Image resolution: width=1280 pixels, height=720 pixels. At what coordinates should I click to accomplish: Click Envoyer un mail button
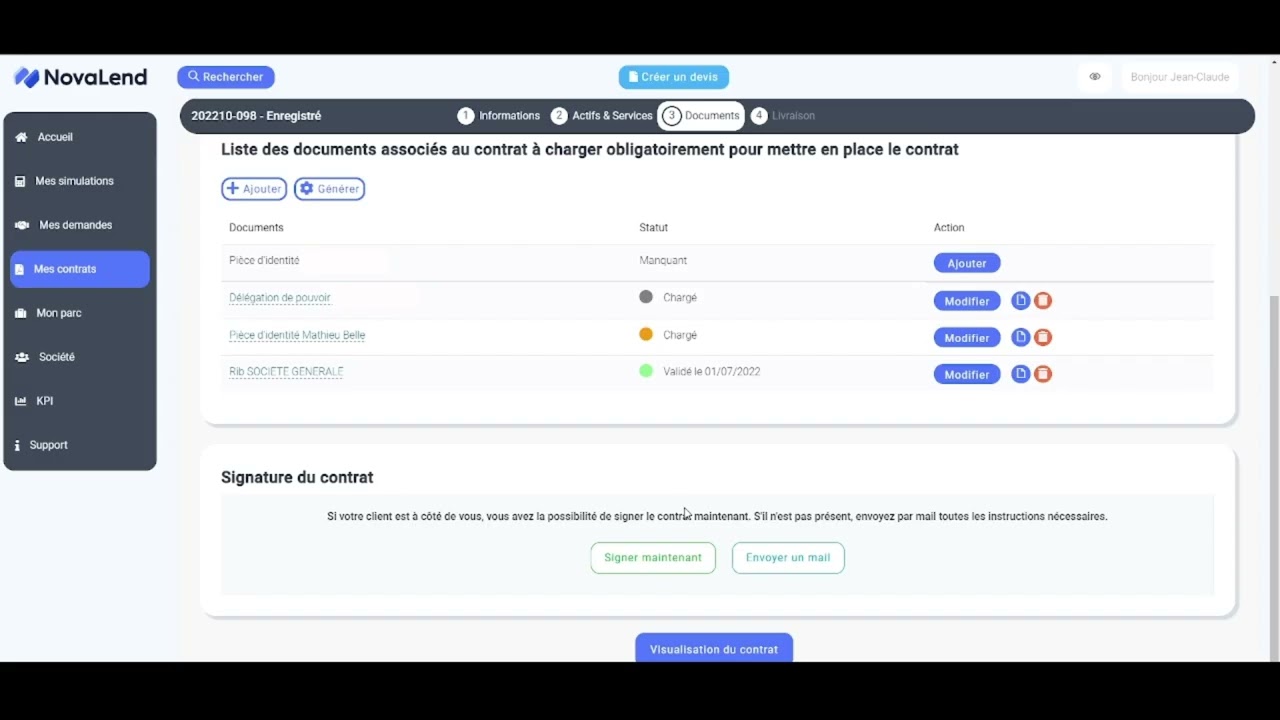click(788, 558)
